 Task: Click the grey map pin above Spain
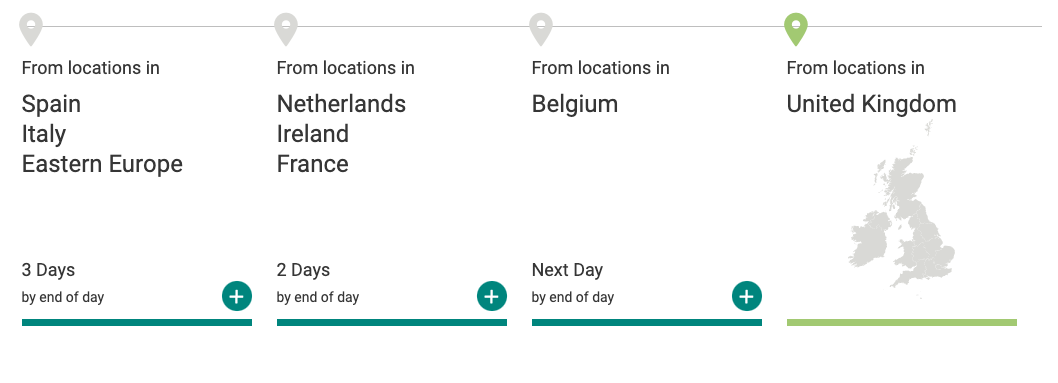click(x=31, y=30)
